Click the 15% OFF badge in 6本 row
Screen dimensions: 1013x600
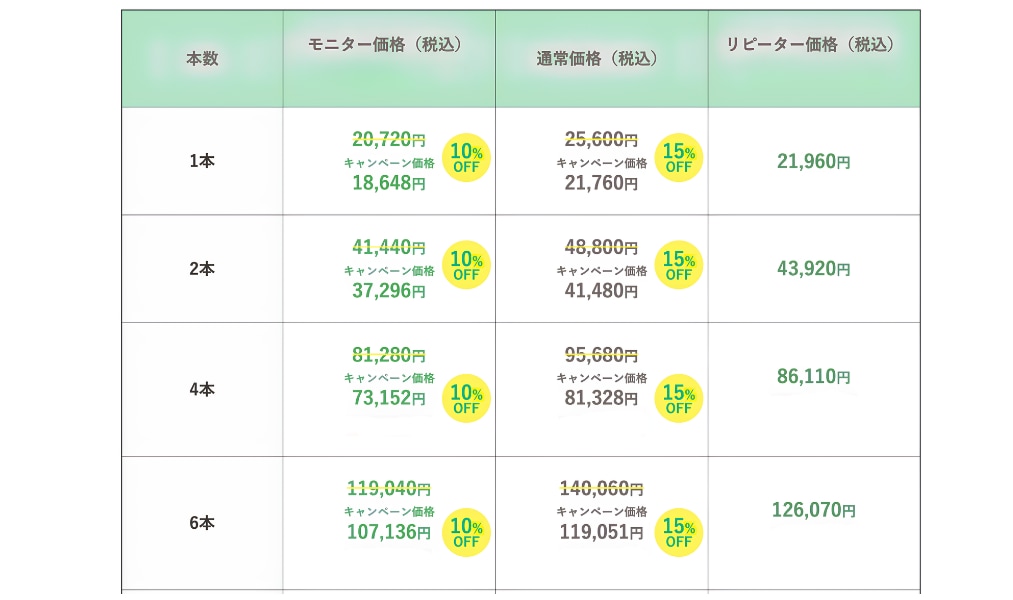[x=679, y=532]
